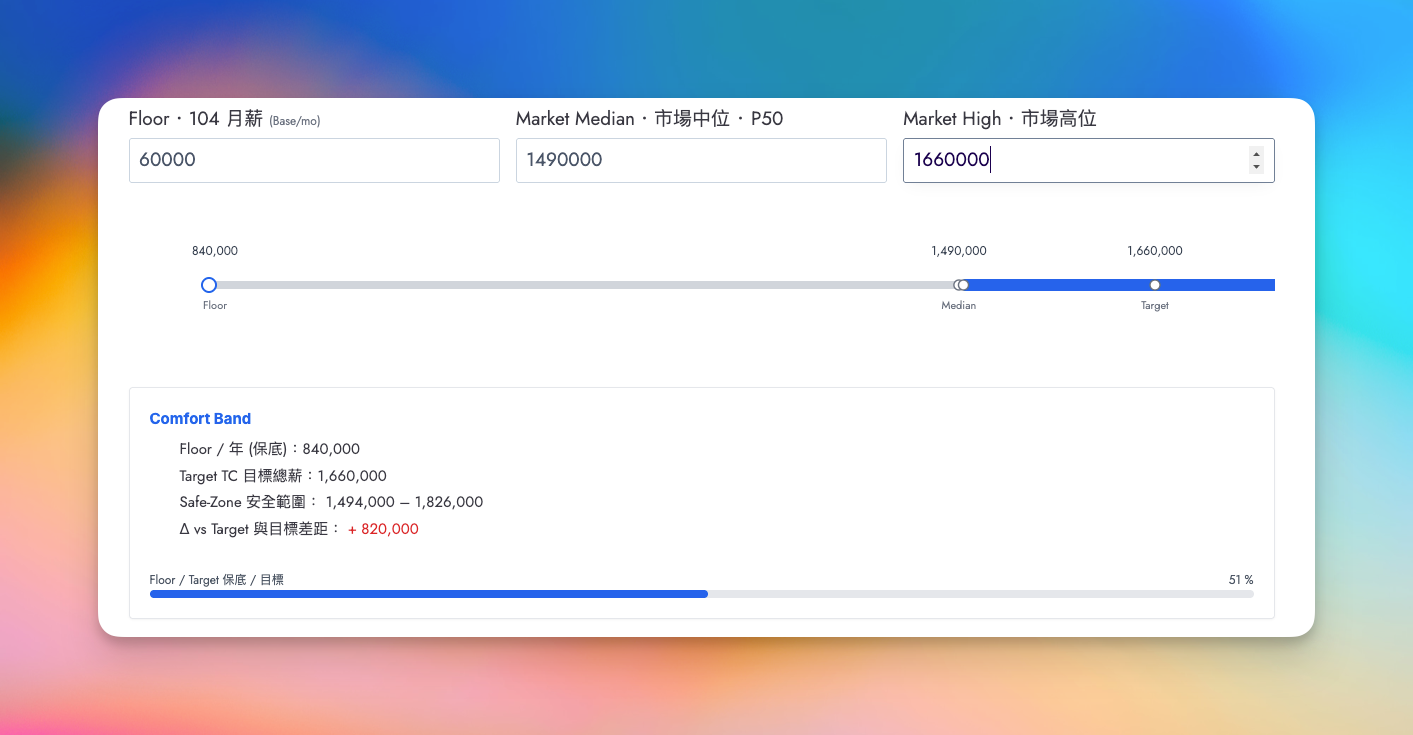Grab the Target handle on the slider
The height and width of the screenshot is (735, 1413).
(1154, 285)
